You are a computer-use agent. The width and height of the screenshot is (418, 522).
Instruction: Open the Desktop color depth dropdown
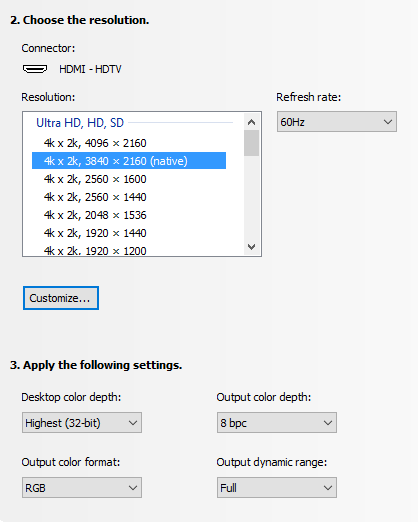pyautogui.click(x=82, y=423)
